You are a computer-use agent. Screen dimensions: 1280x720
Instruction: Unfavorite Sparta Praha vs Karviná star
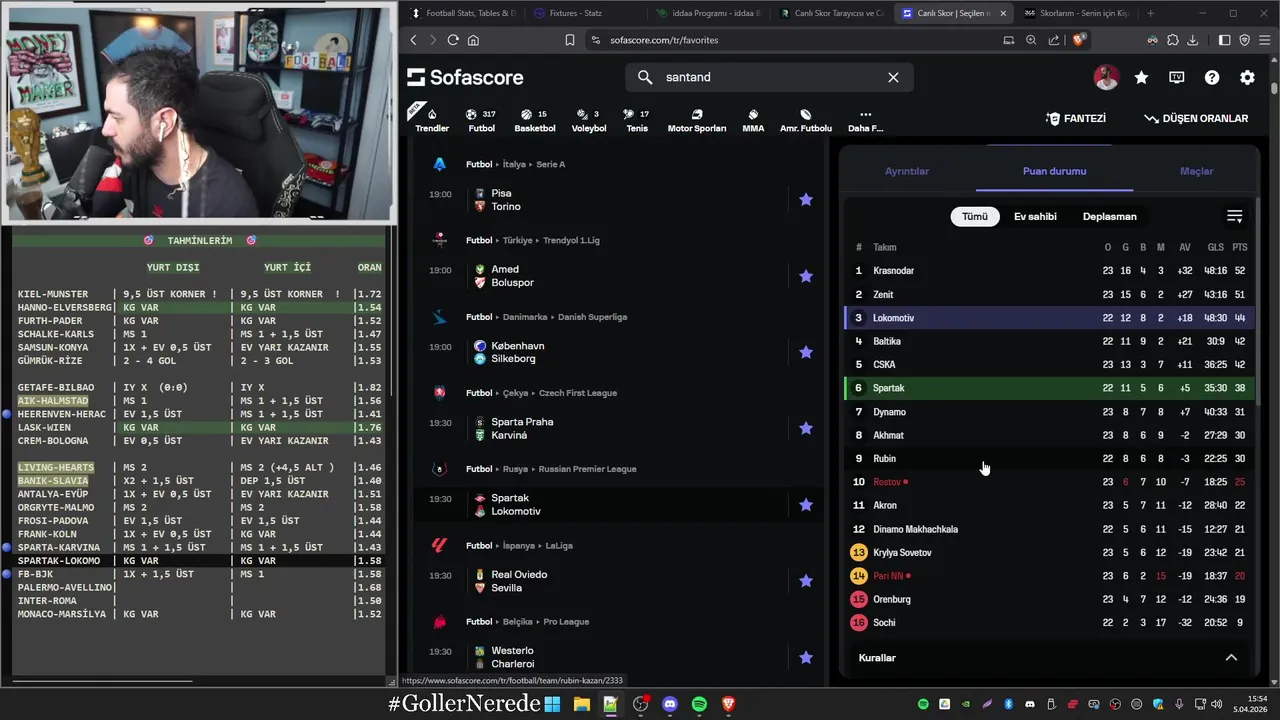(806, 428)
